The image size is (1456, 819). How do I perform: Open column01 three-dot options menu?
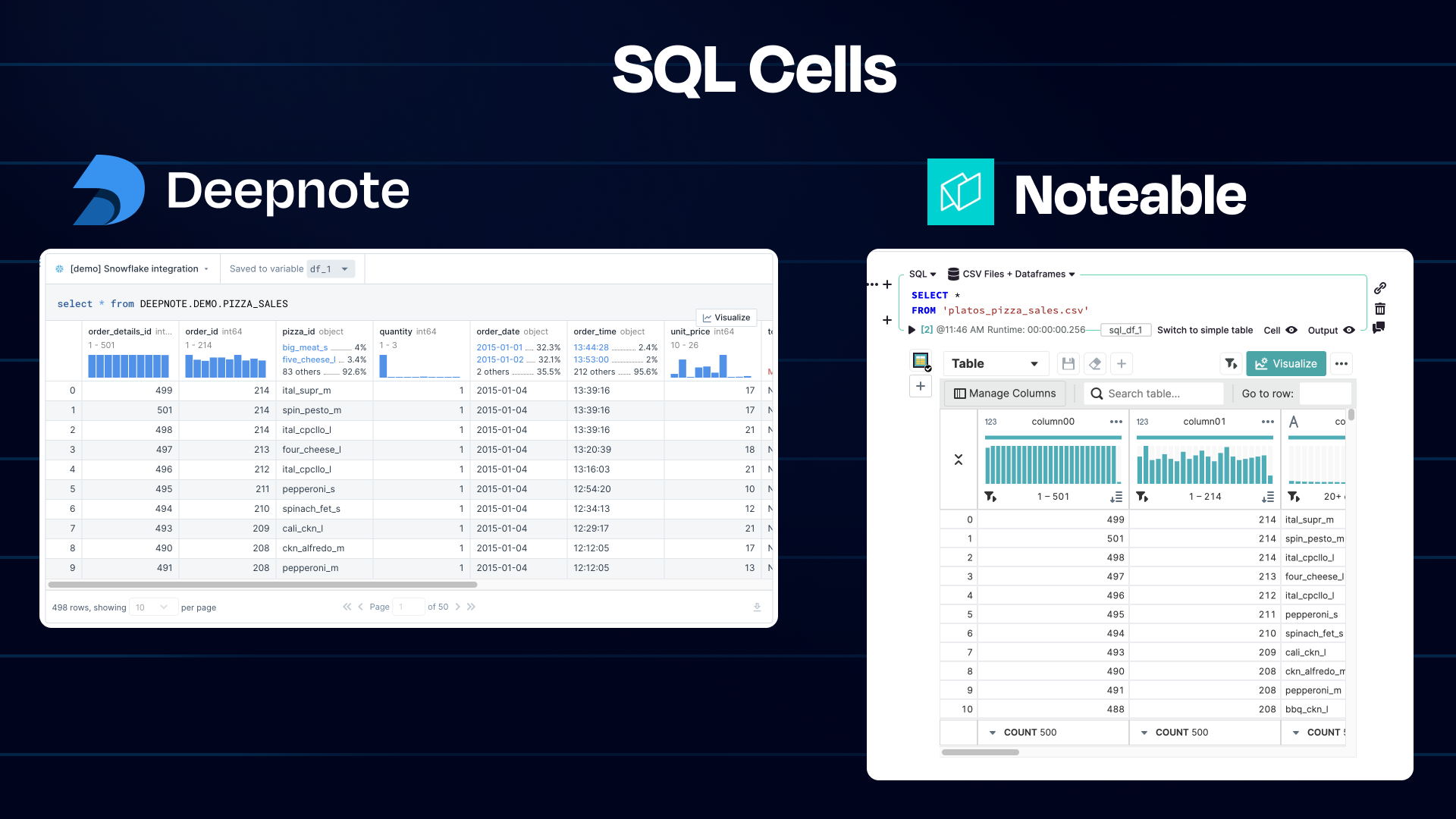pyautogui.click(x=1268, y=422)
